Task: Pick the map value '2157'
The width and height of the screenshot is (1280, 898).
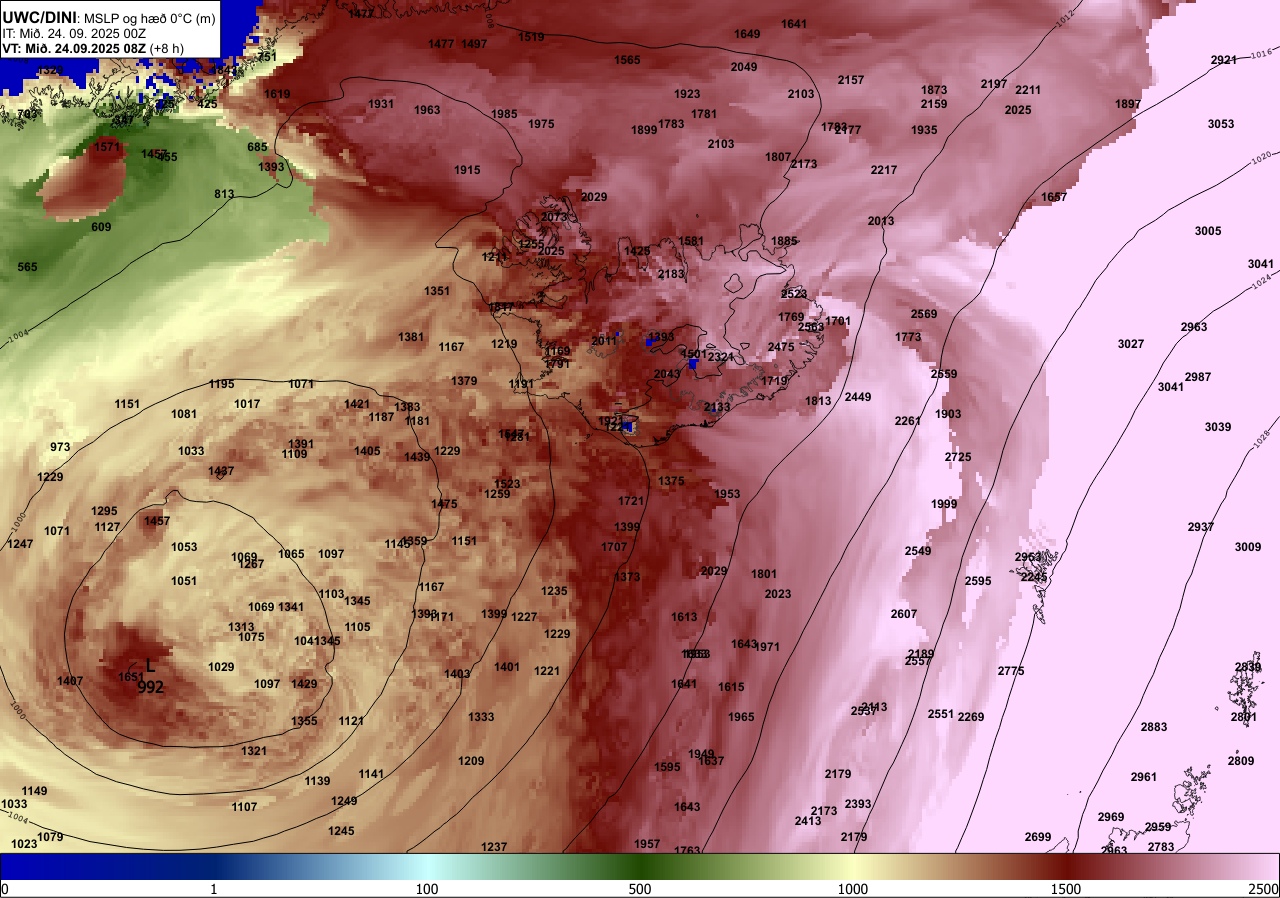Action: (x=850, y=80)
